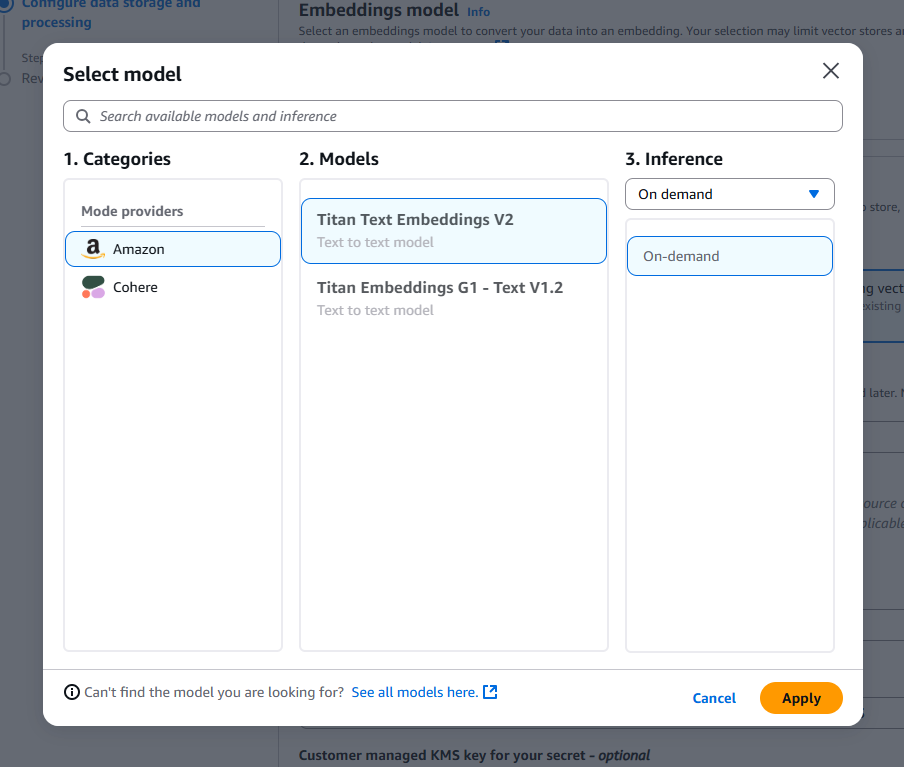Click the external link icon beside 'See all models here'
This screenshot has height=767, width=904.
click(x=489, y=691)
